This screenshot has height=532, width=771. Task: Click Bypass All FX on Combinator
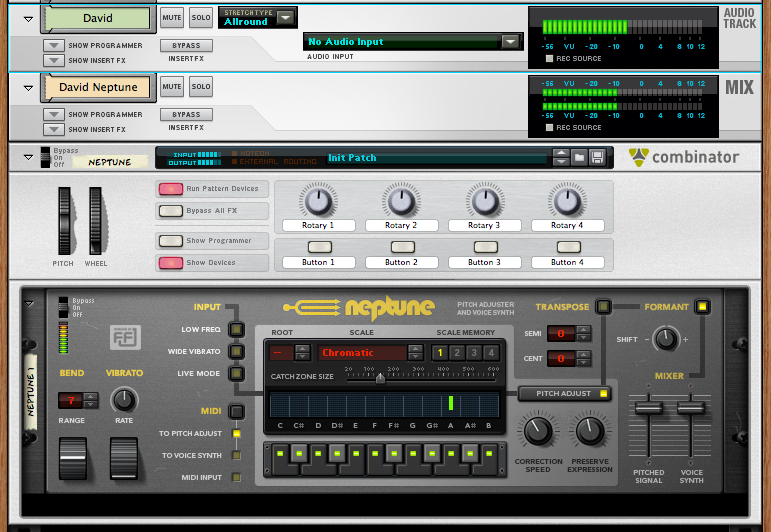click(171, 211)
